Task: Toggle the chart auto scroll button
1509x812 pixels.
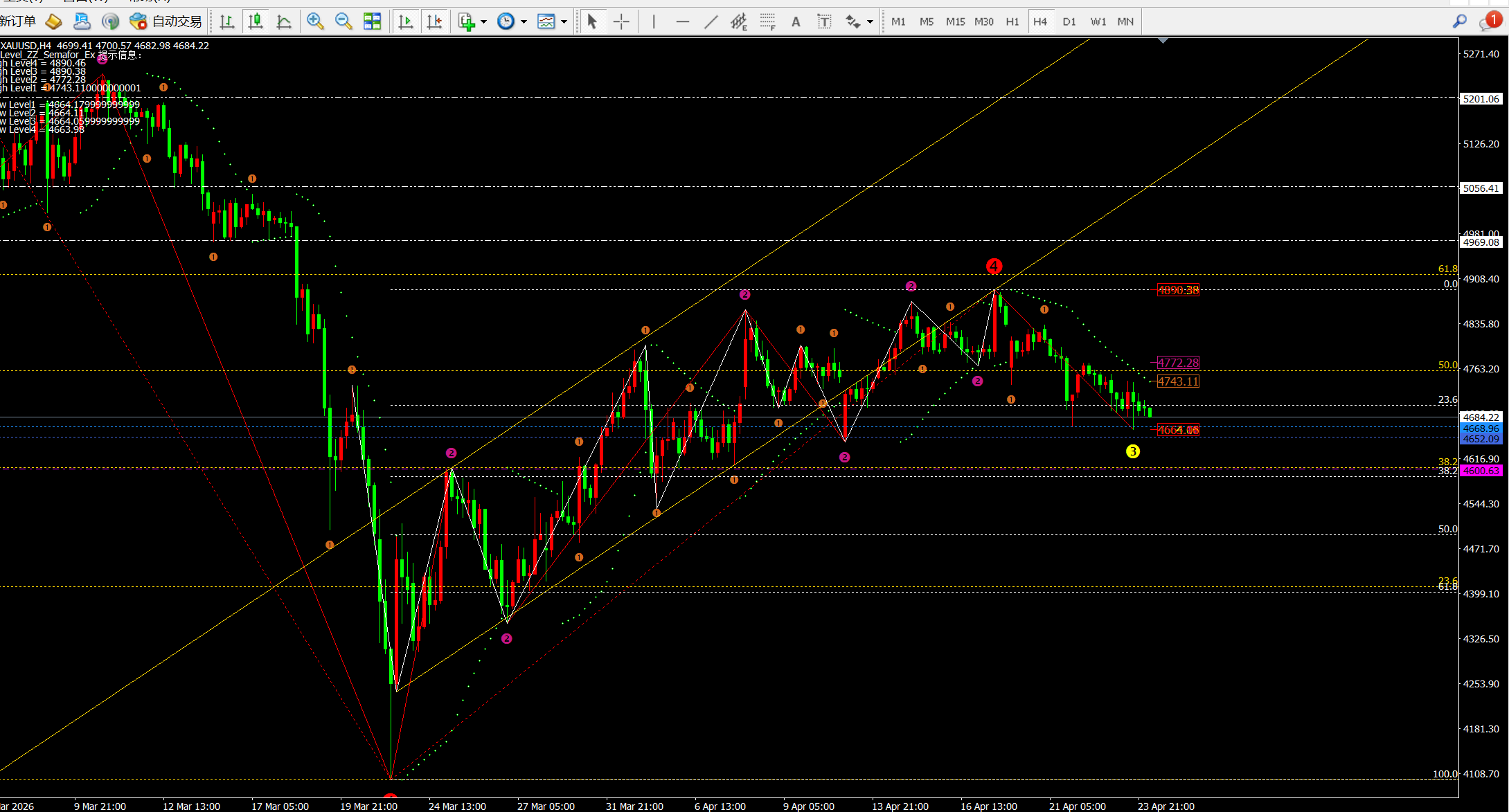Action: [x=406, y=21]
